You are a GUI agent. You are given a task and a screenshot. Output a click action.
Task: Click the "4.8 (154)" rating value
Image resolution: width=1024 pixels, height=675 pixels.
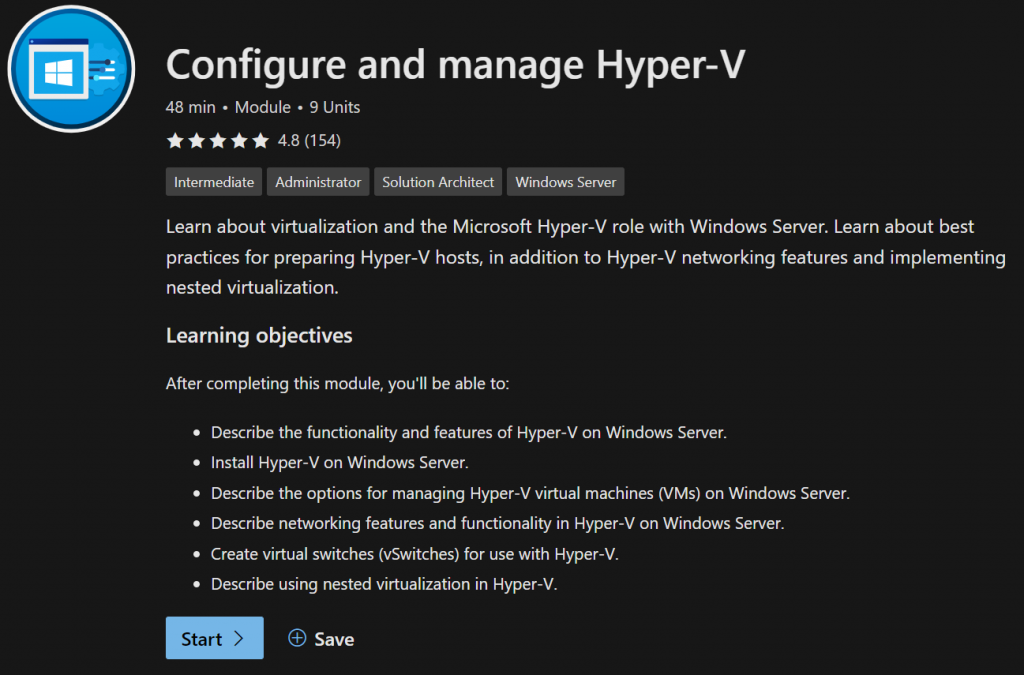(x=309, y=140)
